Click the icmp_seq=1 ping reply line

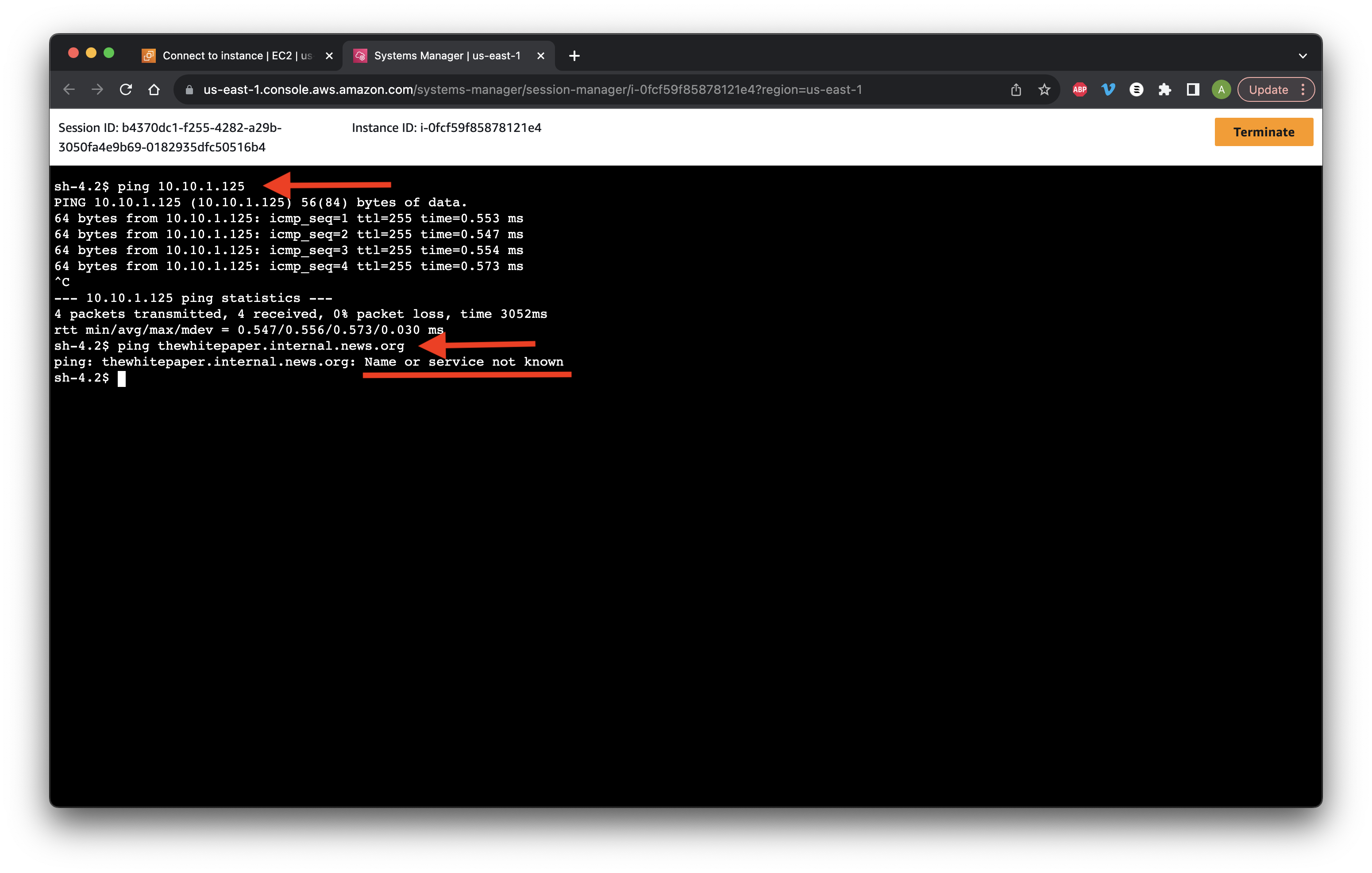click(288, 218)
